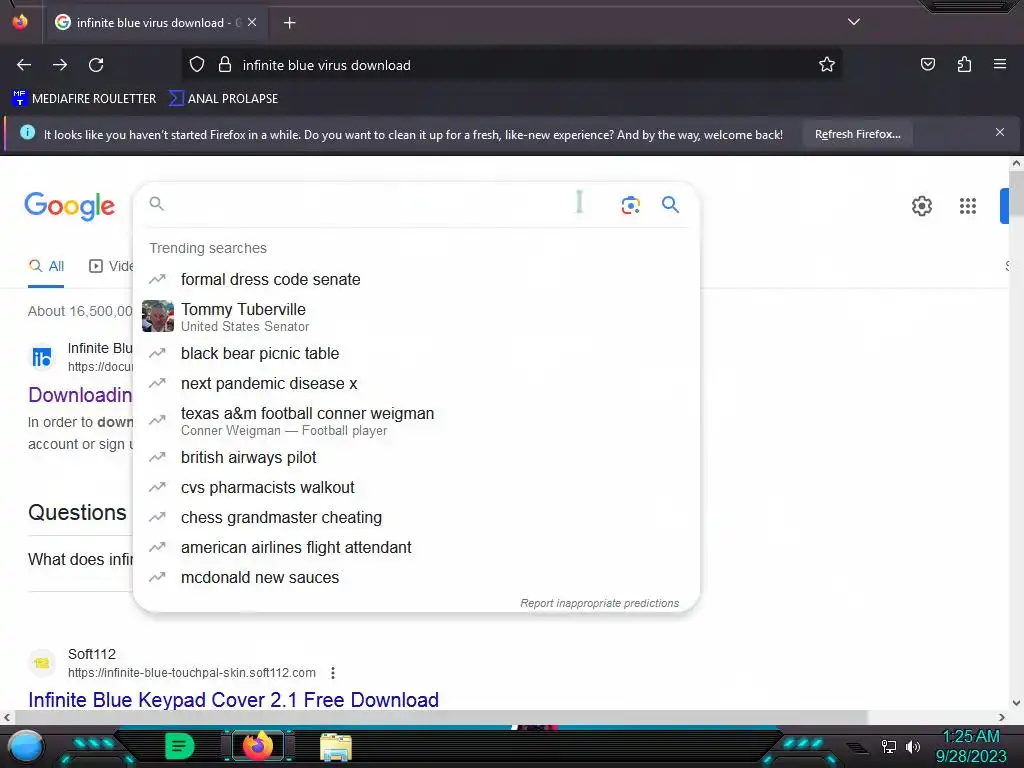Click the Firefox taskbar icon

coord(257,746)
